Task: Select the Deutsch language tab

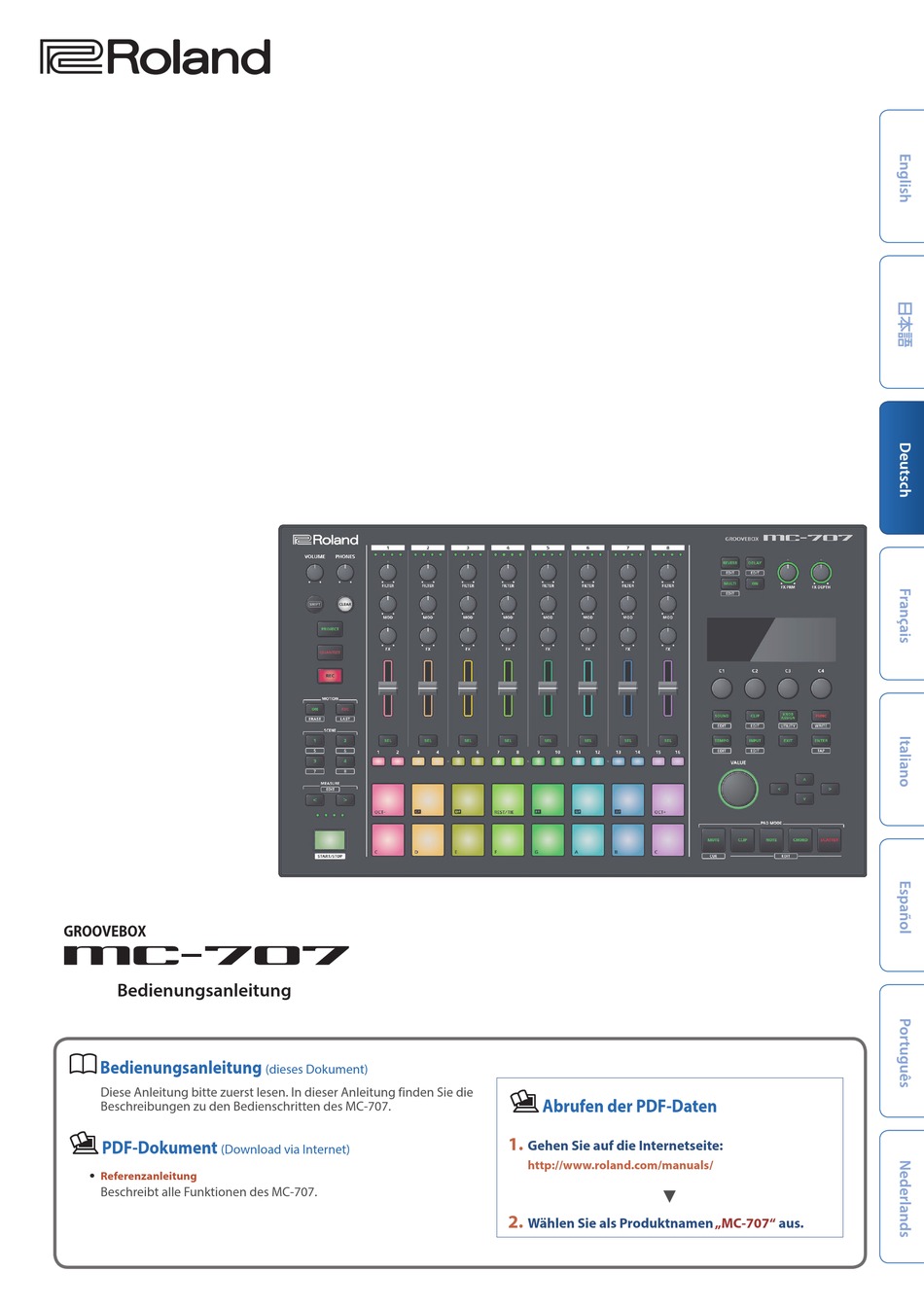Action: [x=903, y=469]
